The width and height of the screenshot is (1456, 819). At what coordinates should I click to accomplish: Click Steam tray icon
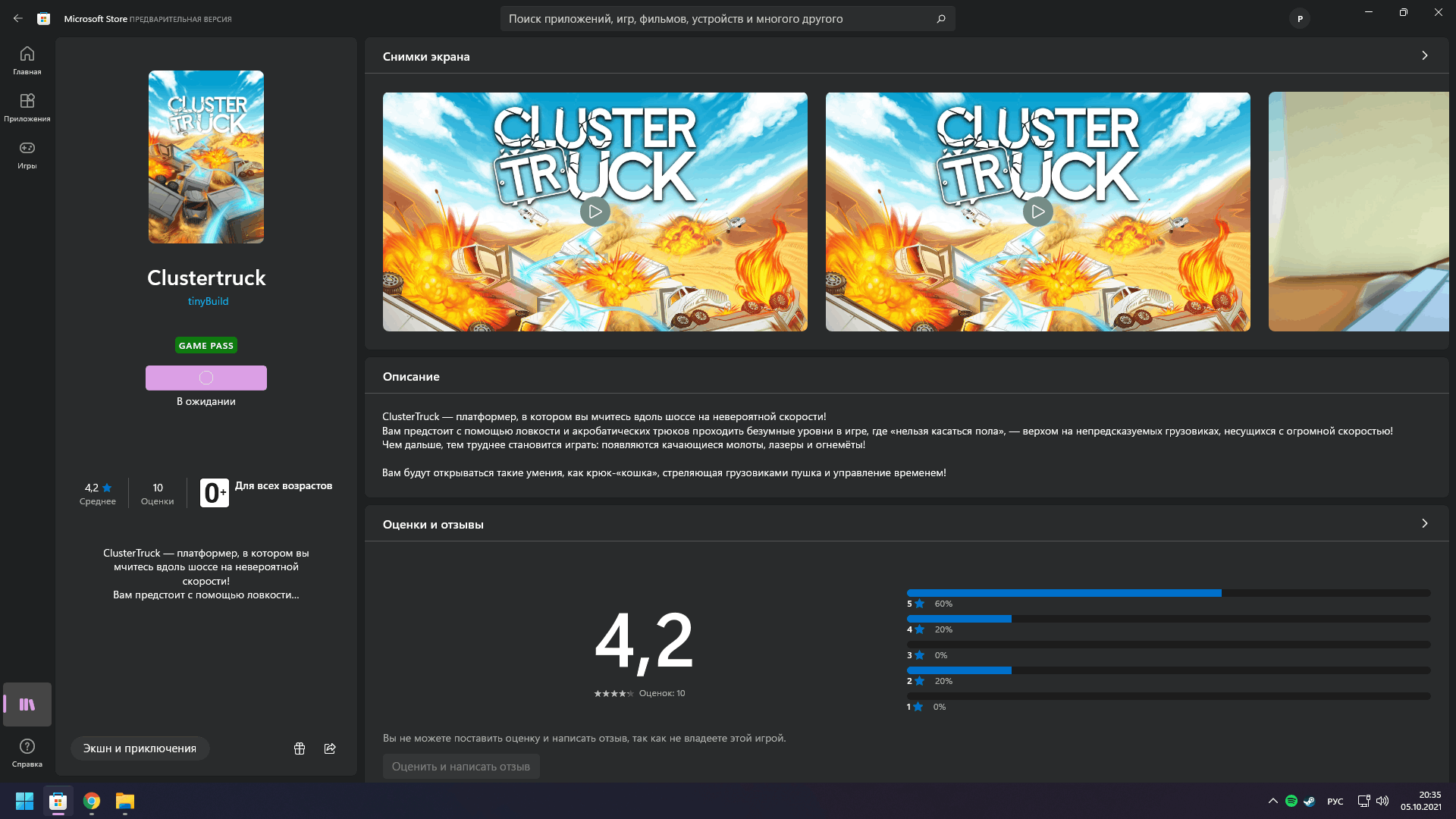[1309, 801]
